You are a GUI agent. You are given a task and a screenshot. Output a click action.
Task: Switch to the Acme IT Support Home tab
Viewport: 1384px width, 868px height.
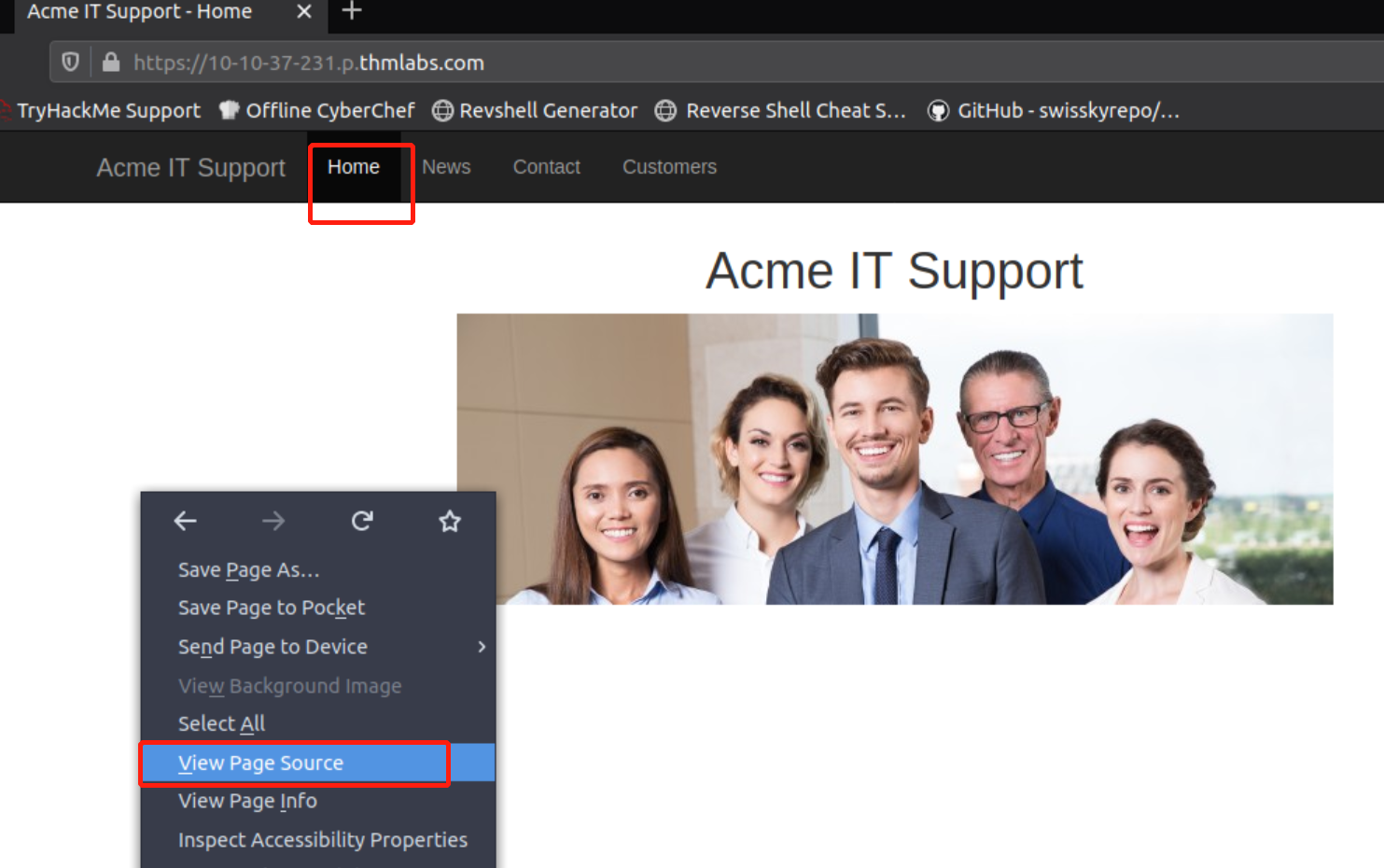pyautogui.click(x=140, y=13)
